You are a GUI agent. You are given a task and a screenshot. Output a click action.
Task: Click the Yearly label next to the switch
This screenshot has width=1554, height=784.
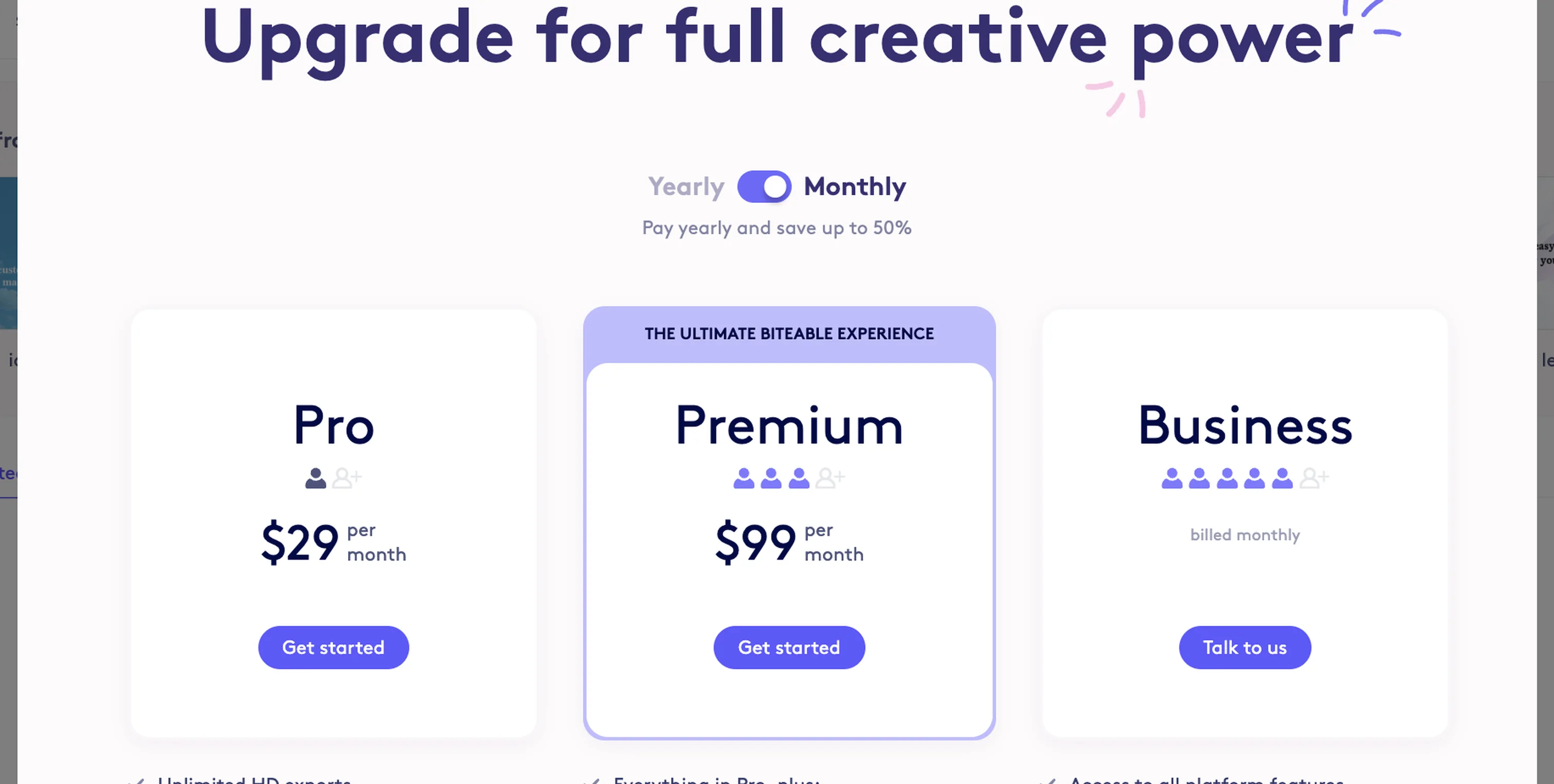click(686, 186)
